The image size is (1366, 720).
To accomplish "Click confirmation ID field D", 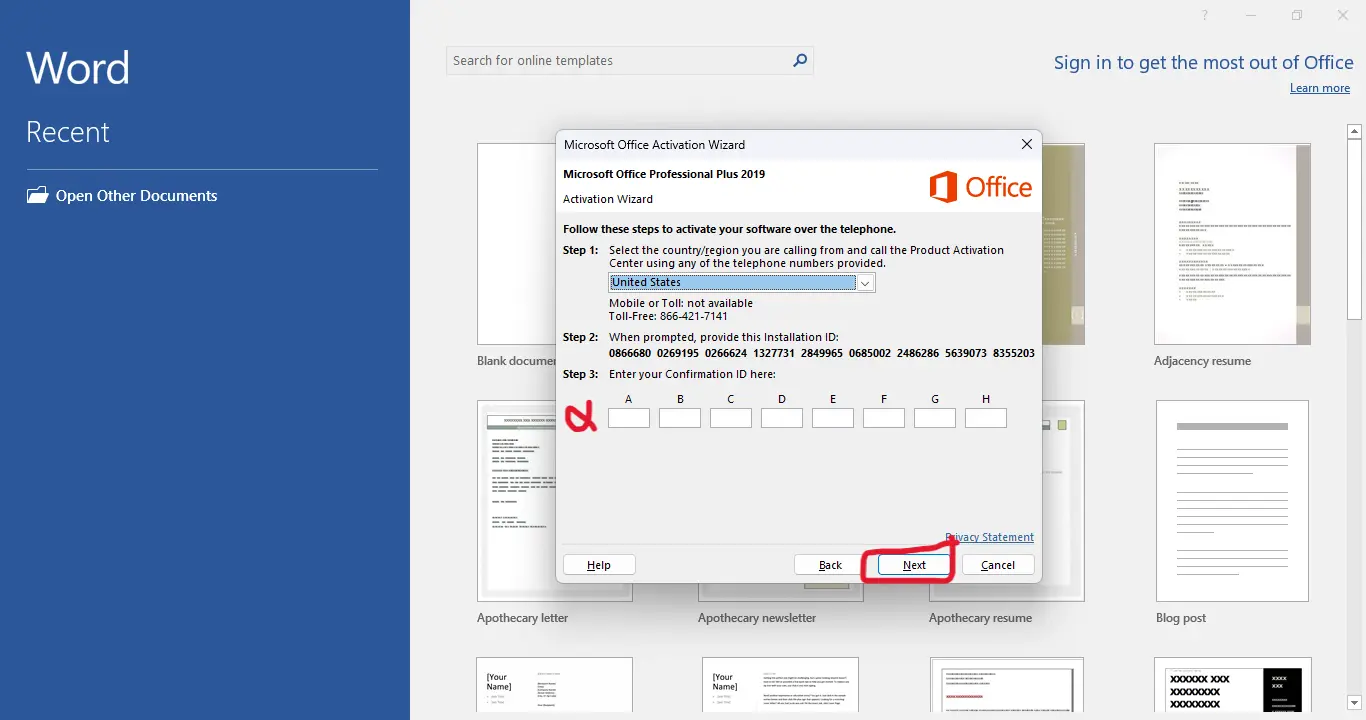I will 782,418.
